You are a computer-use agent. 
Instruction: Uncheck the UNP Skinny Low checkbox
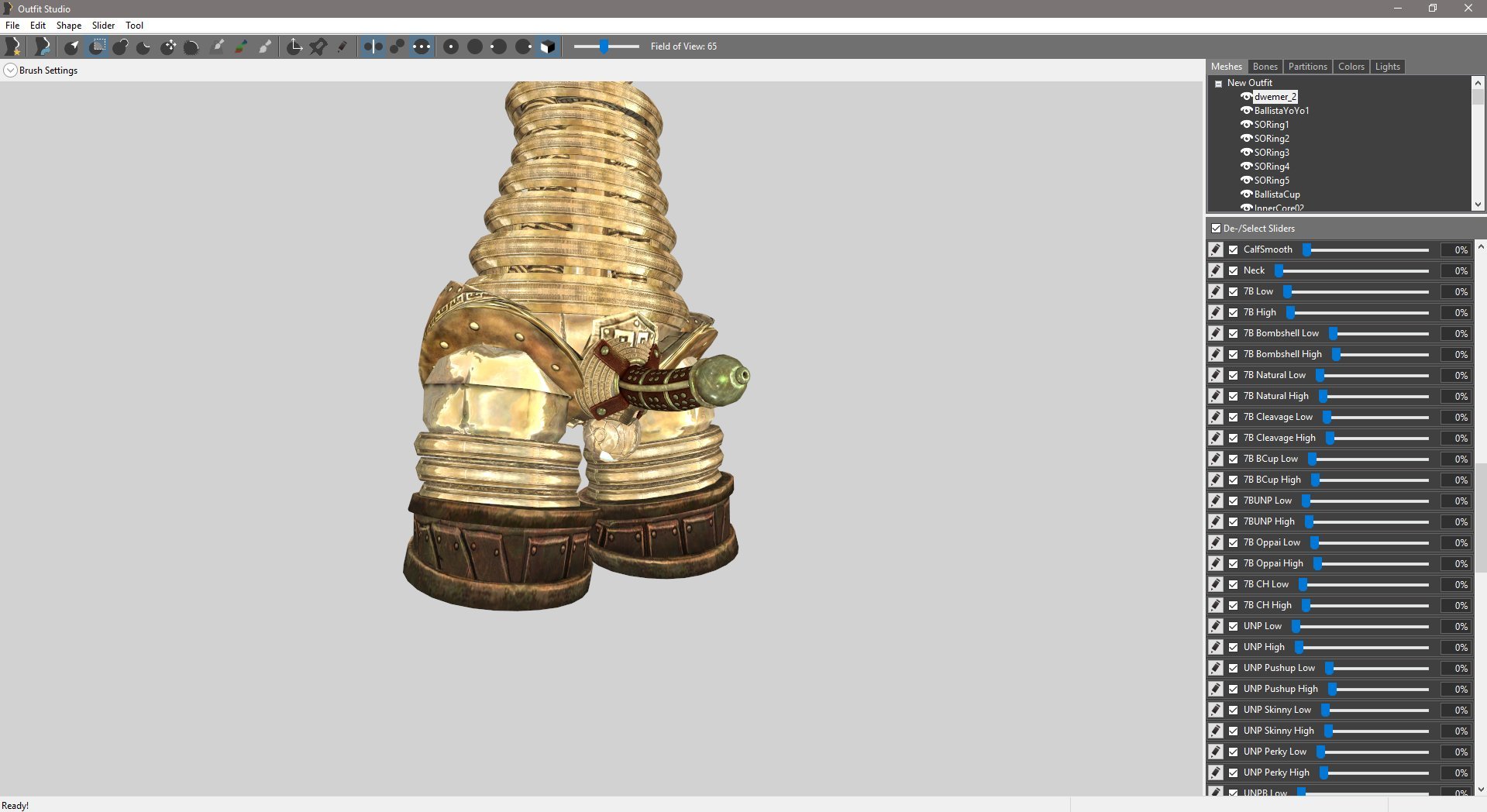1233,710
